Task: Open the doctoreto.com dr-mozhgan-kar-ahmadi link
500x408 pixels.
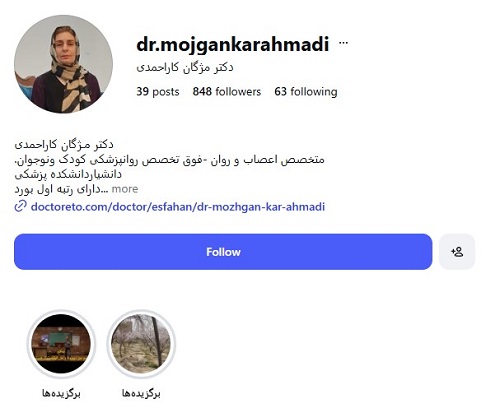Action: pos(178,207)
